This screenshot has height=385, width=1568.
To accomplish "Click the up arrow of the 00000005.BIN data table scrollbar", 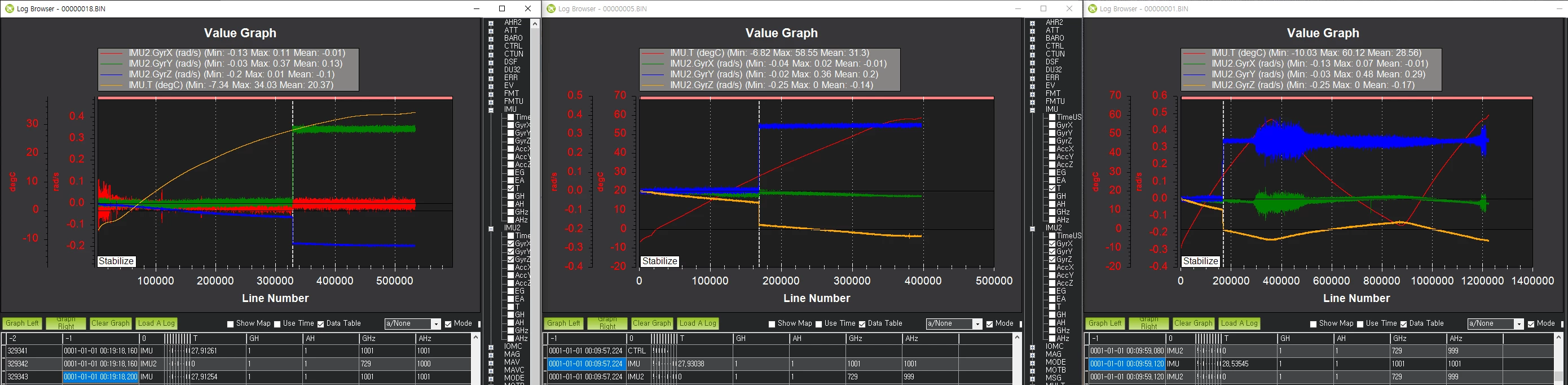I will pyautogui.click(x=1017, y=337).
